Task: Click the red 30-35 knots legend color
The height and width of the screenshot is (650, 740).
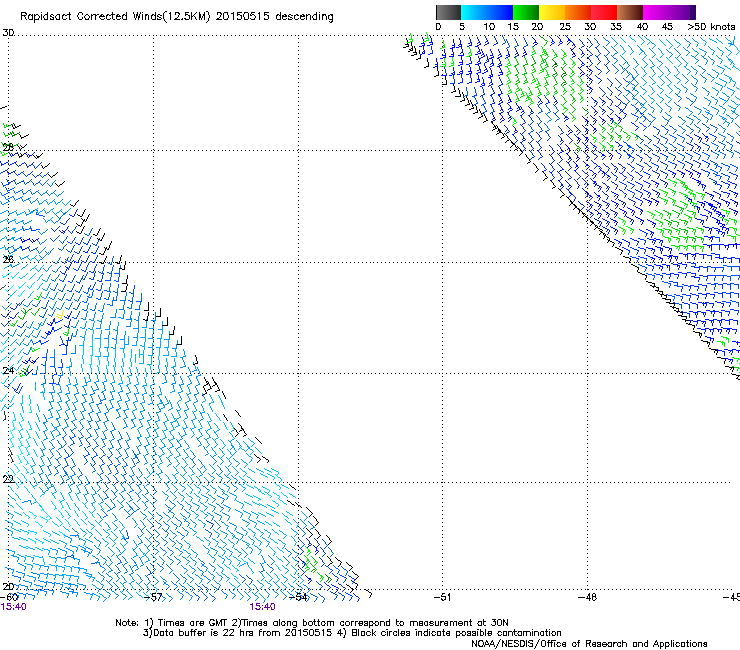Action: [604, 12]
